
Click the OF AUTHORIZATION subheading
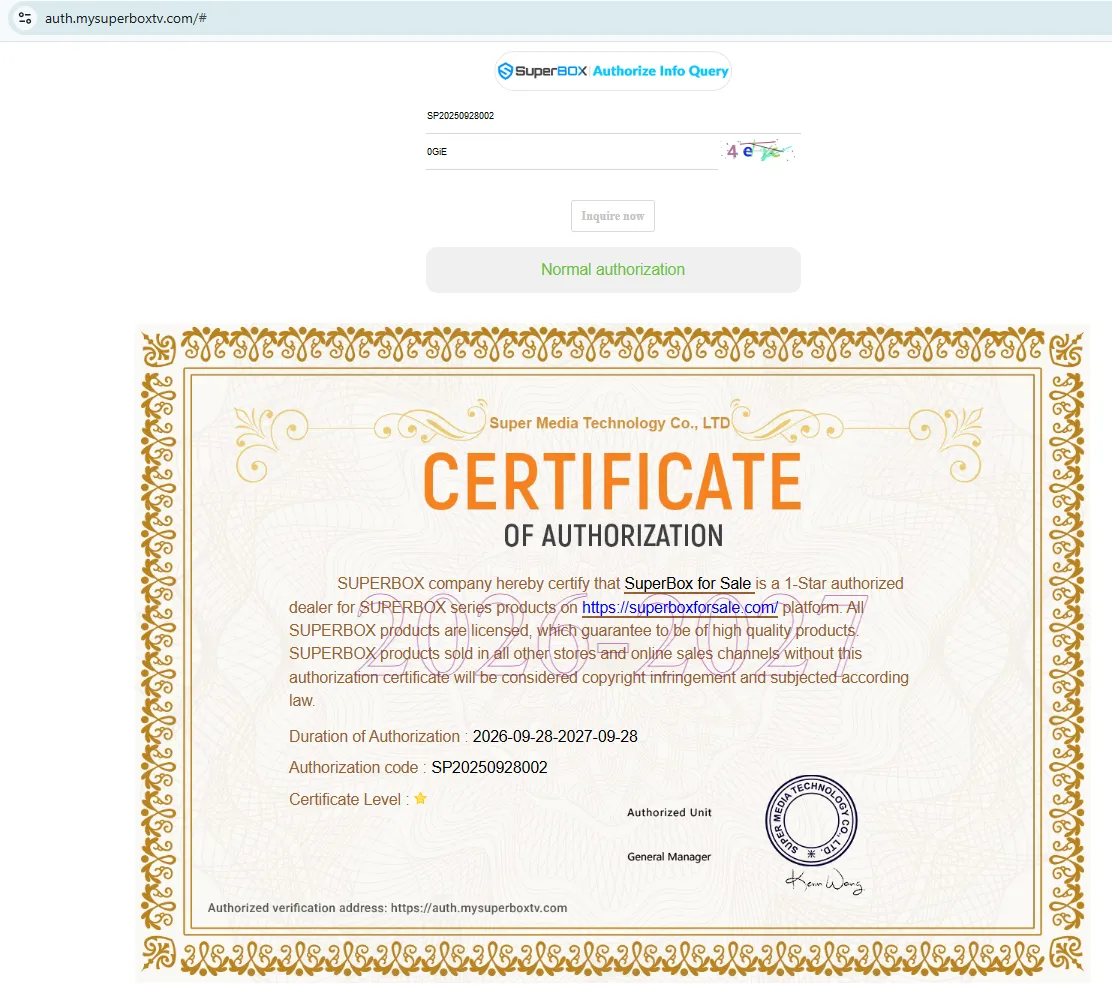coord(613,536)
